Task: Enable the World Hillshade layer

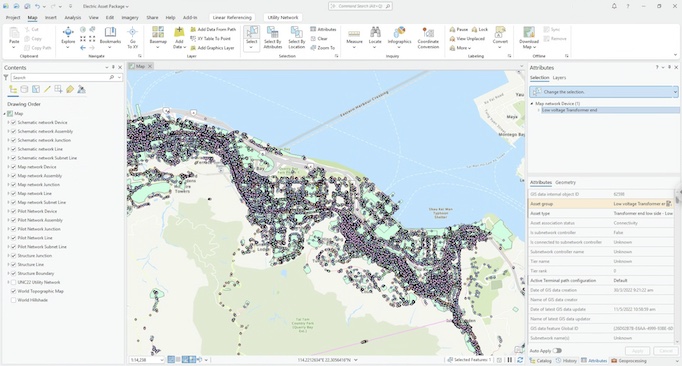Action: click(13, 300)
